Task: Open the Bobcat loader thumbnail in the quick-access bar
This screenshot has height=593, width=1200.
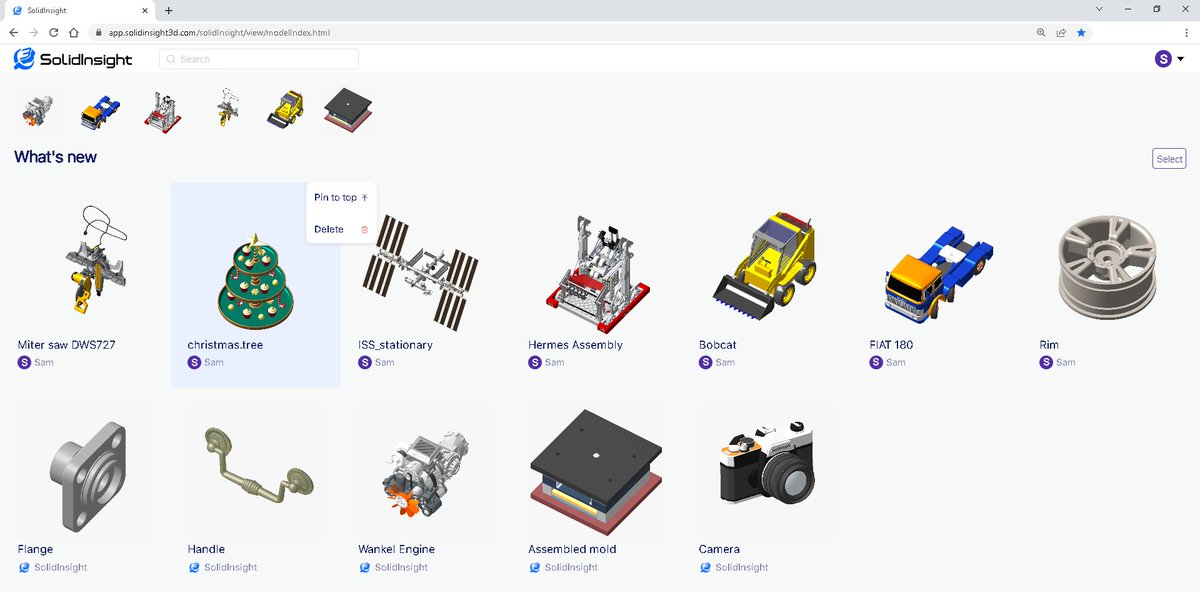Action: coord(285,110)
